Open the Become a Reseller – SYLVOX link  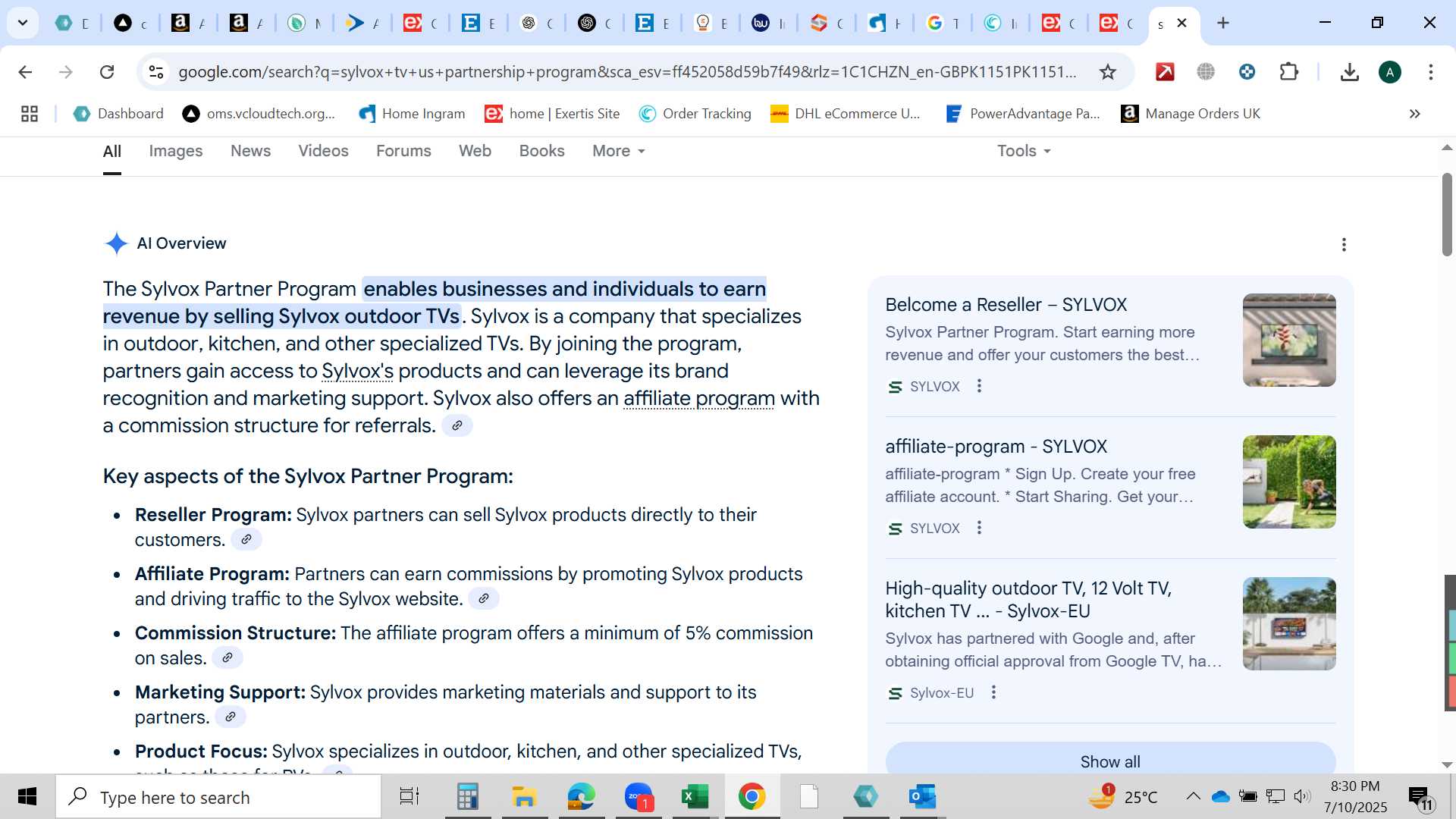click(1006, 305)
